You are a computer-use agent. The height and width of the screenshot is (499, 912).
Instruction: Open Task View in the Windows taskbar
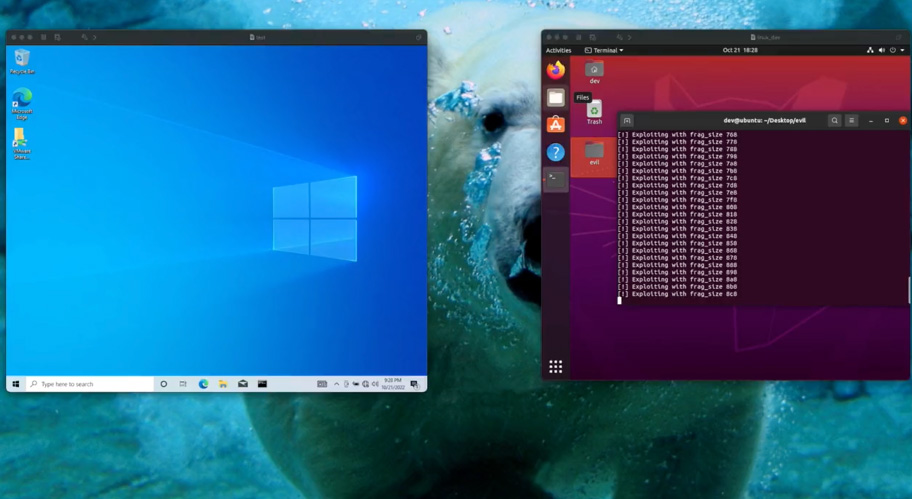pyautogui.click(x=183, y=384)
